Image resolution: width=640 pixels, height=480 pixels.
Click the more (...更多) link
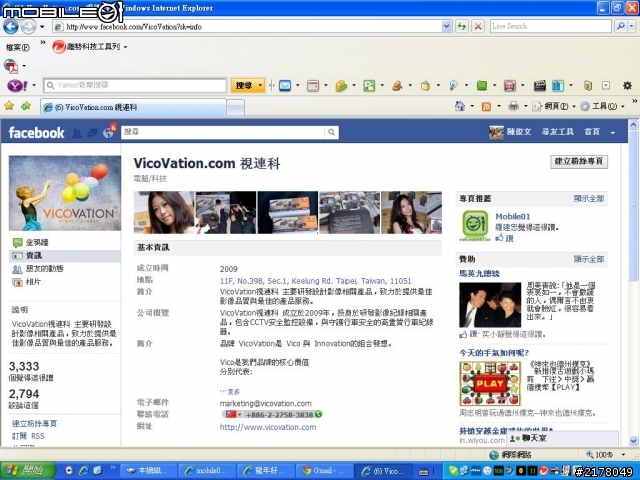(230, 392)
